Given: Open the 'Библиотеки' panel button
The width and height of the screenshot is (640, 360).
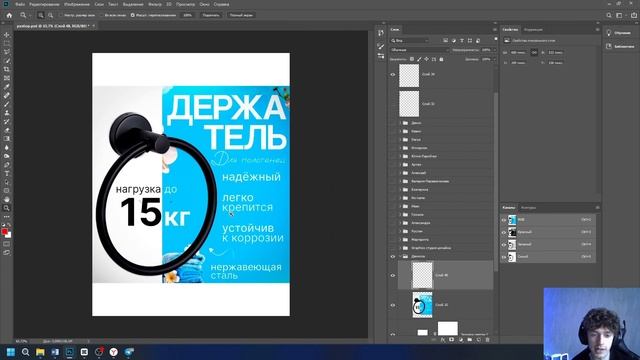Looking at the screenshot, I should 620,47.
